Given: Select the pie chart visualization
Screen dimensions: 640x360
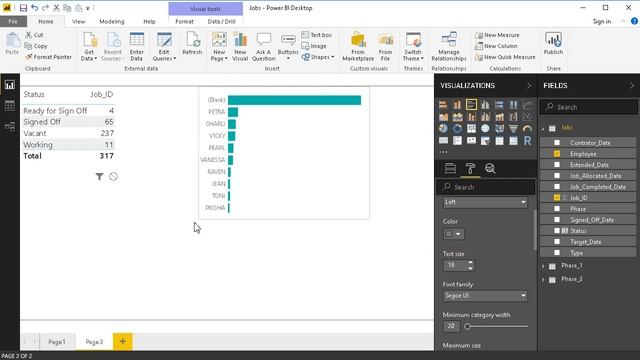Looking at the screenshot, I should click(443, 129).
